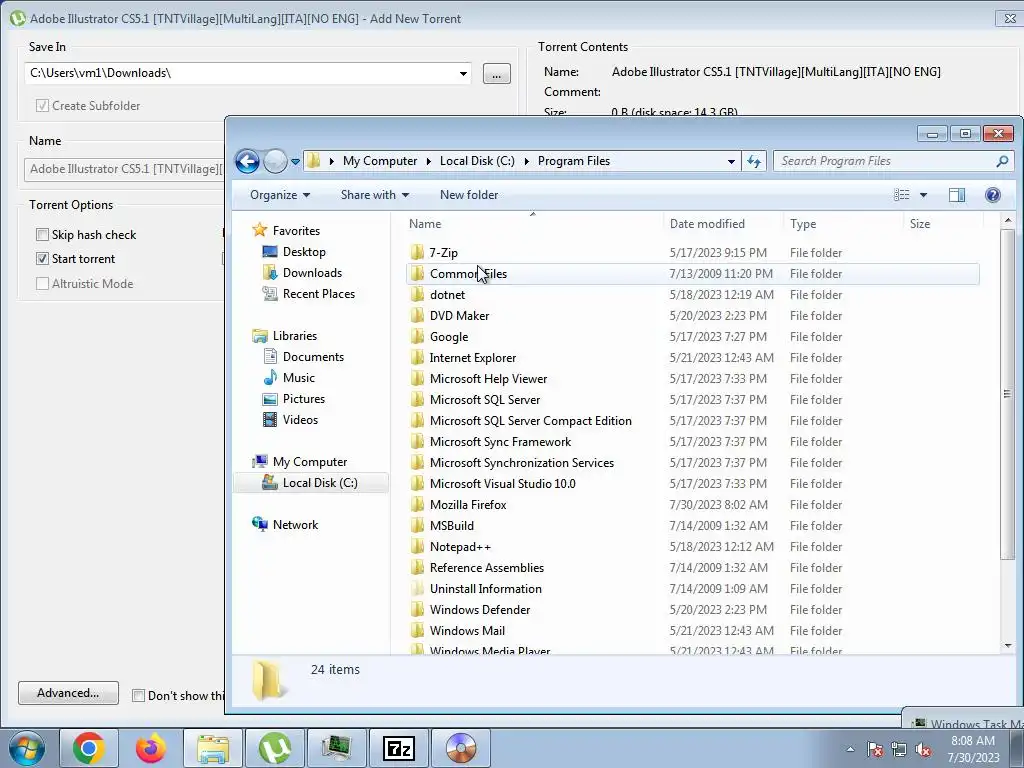This screenshot has width=1024, height=768.
Task: Toggle the Don't show this again checkbox
Action: click(138, 696)
